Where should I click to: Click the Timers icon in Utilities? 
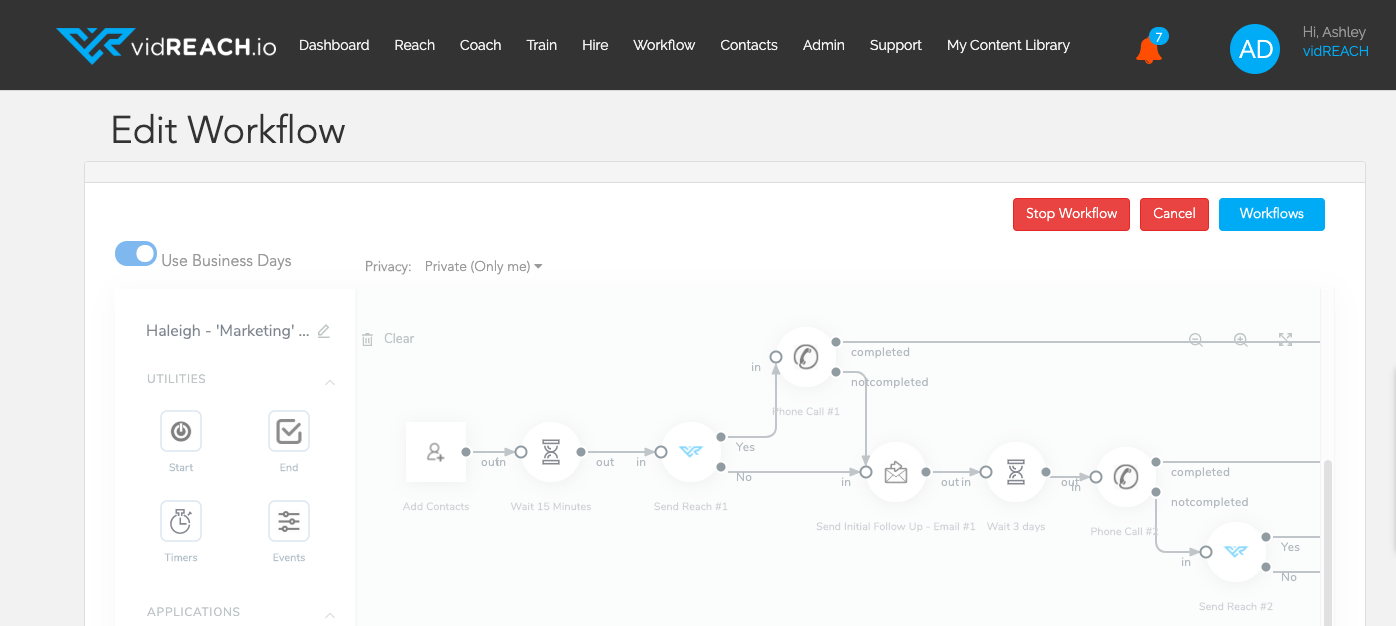click(181, 520)
